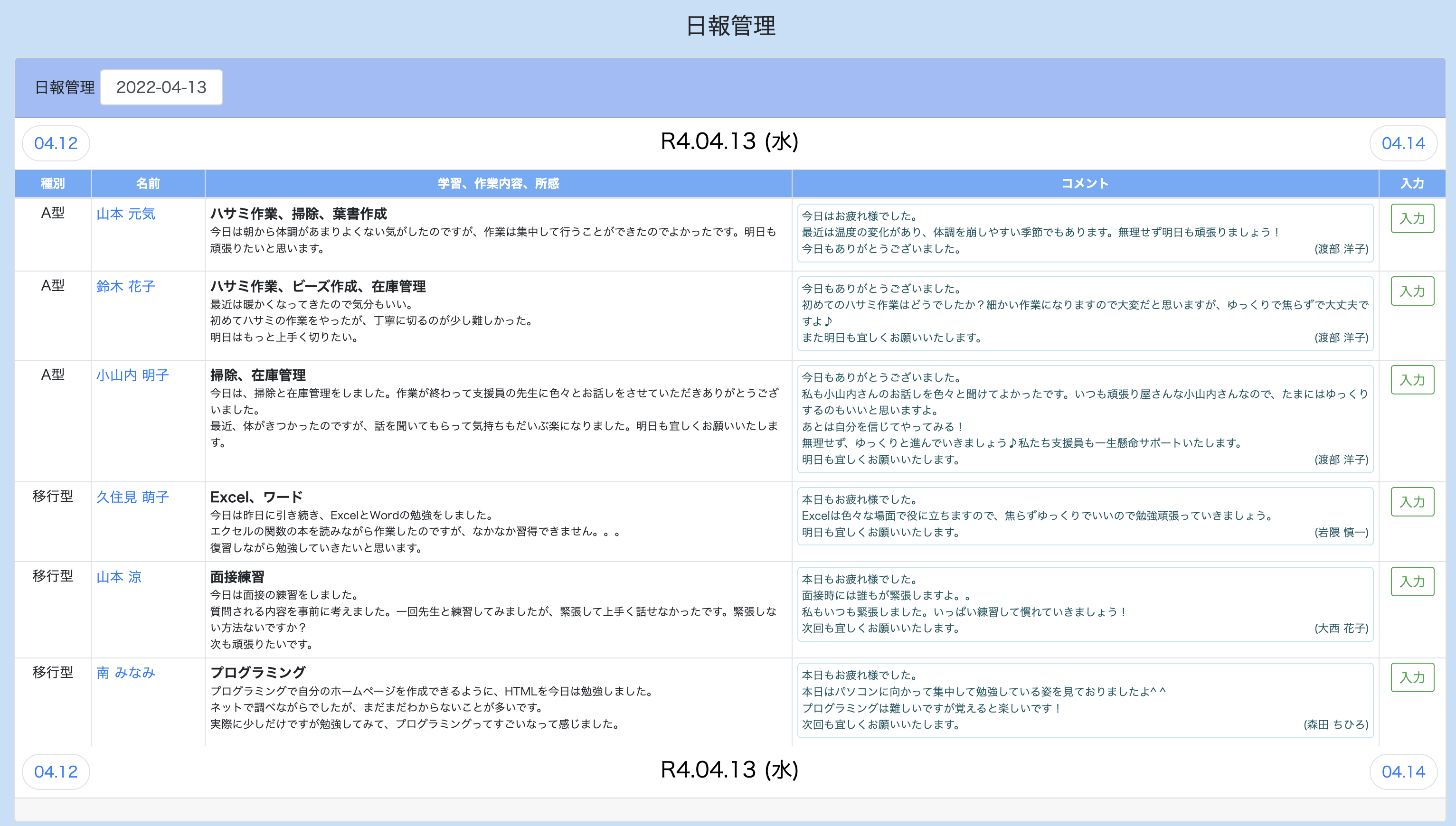Go to next day 04.14 at top

(x=1403, y=143)
